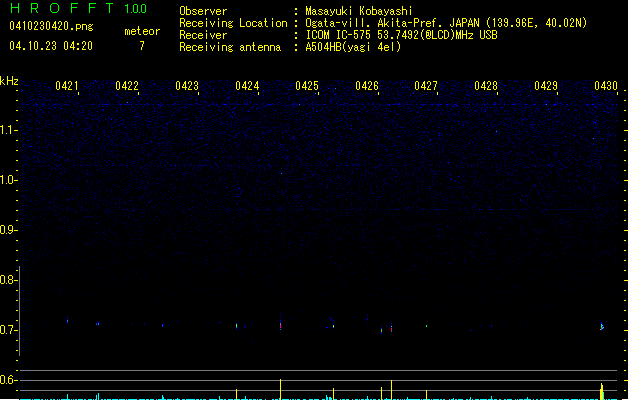Image resolution: width=629 pixels, height=400 pixels.
Task: Click the 0.9 kHz axis label
Action: point(8,230)
